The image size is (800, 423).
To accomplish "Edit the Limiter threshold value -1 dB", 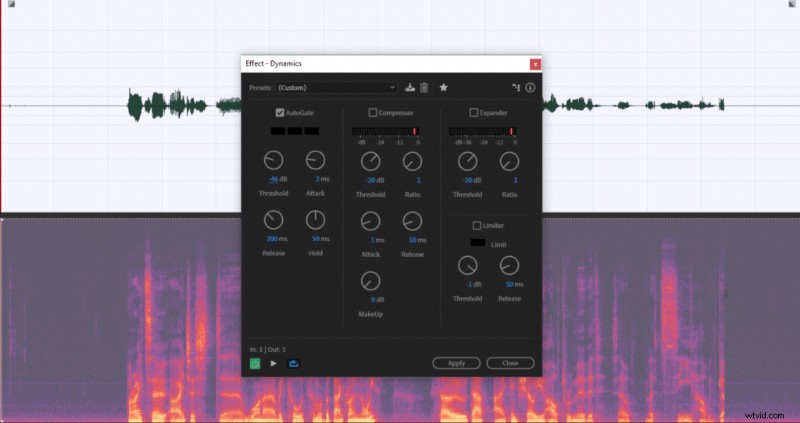I will (x=468, y=284).
